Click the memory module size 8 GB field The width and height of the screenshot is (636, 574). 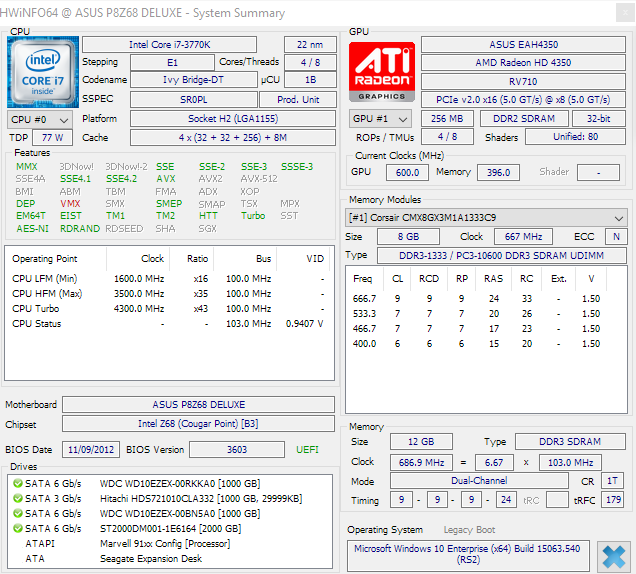(408, 236)
